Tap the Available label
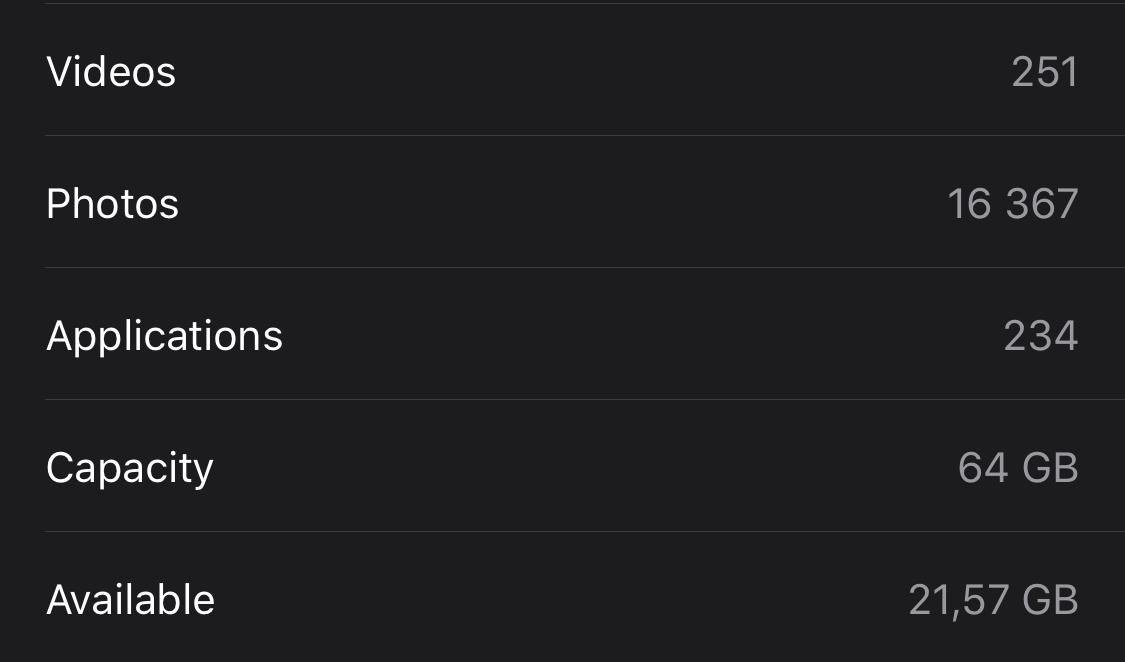Image resolution: width=1125 pixels, height=662 pixels. pos(131,600)
